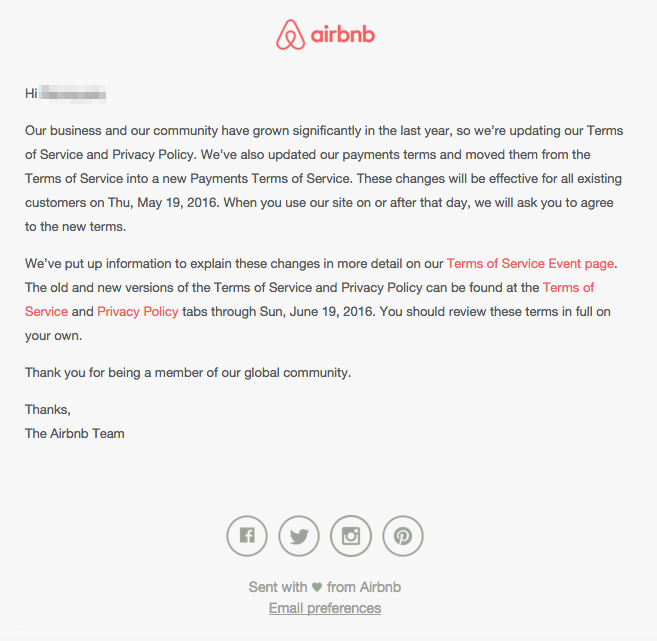Click the "Thanks," sign-off text

(48, 410)
